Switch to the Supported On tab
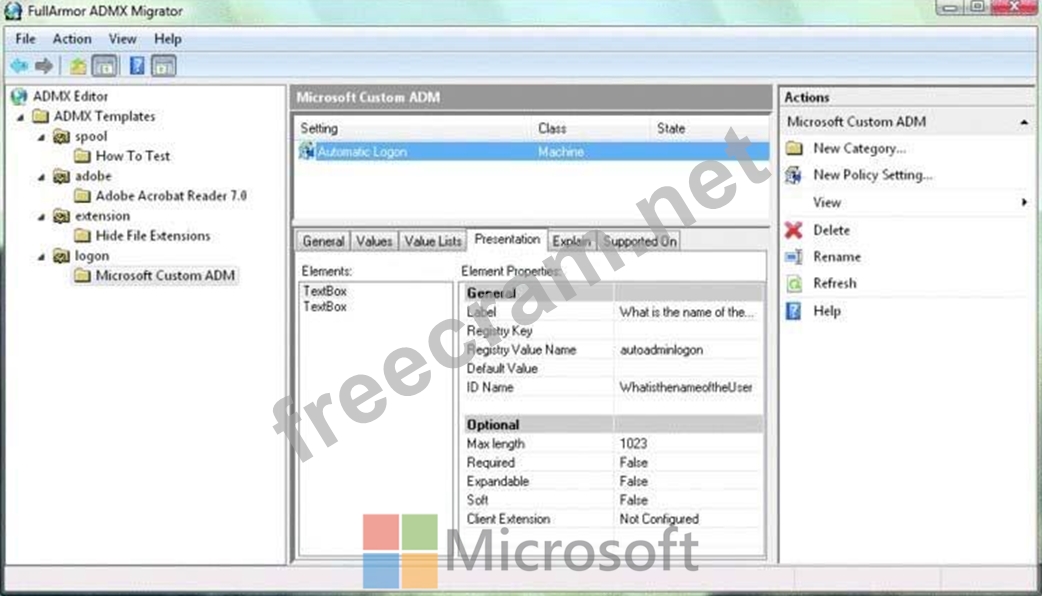Viewport: 1042px width, 596px height. coord(639,241)
